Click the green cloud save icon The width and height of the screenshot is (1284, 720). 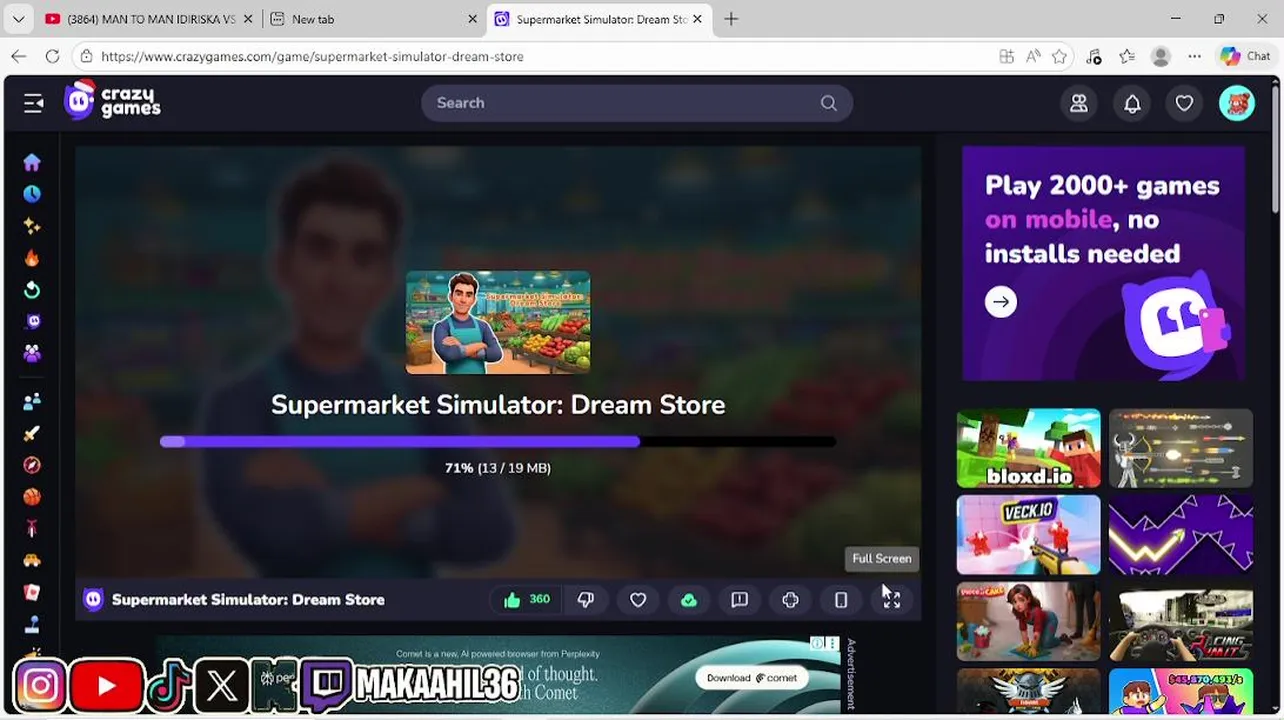[x=689, y=600]
